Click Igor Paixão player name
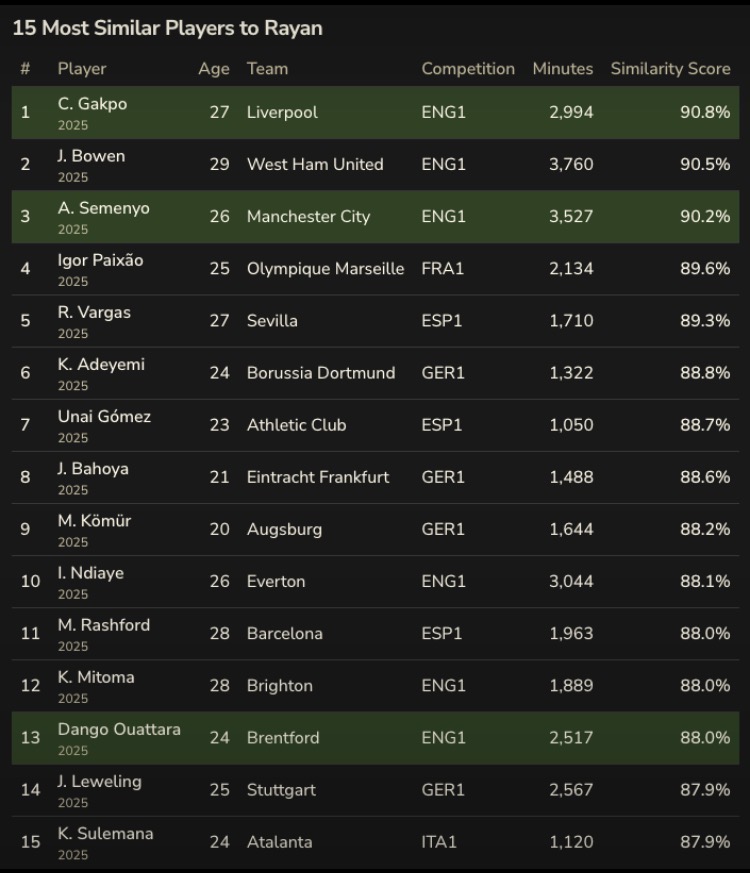Image resolution: width=750 pixels, height=873 pixels. click(x=100, y=261)
